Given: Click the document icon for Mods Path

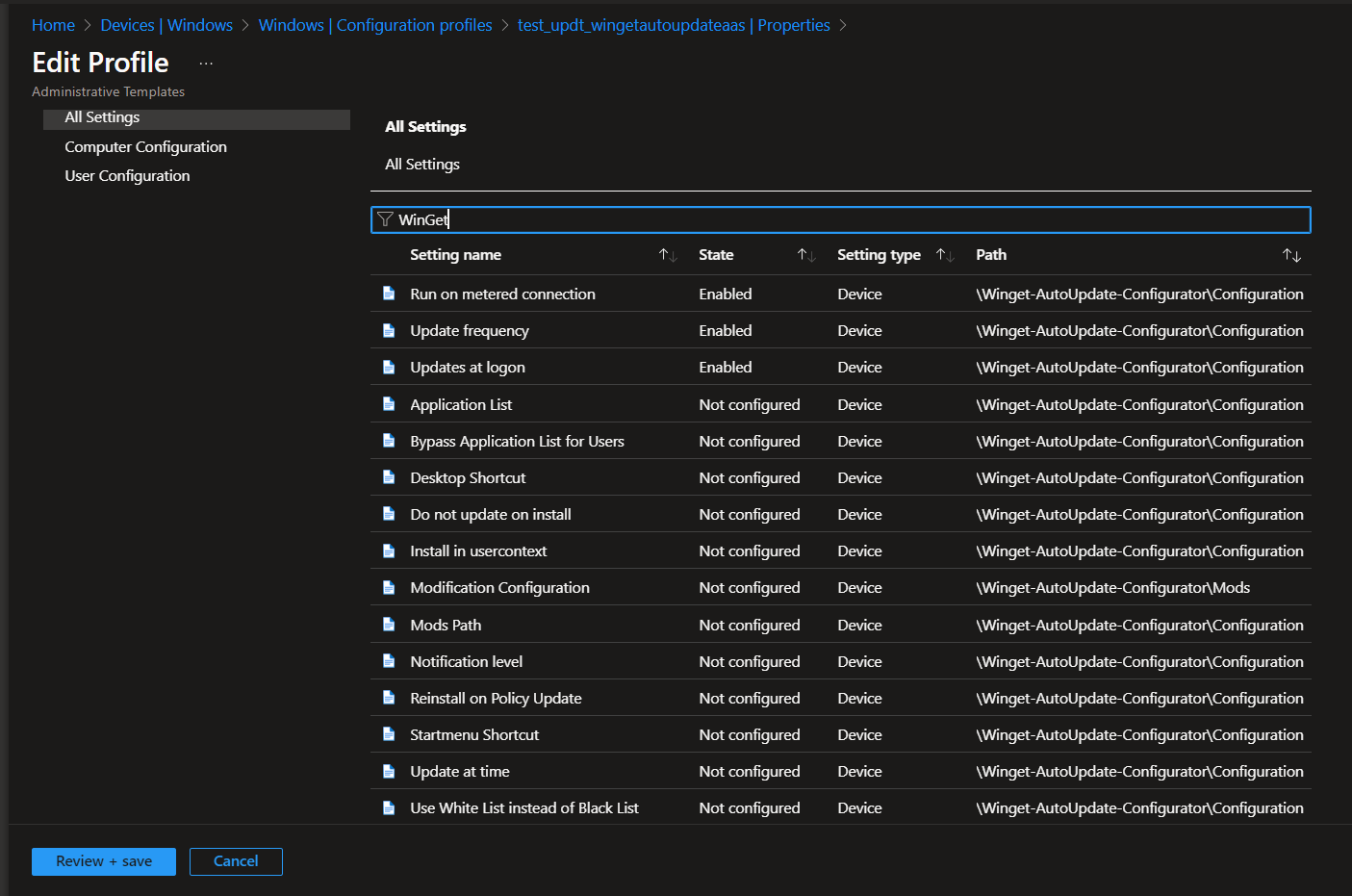Looking at the screenshot, I should click(389, 625).
